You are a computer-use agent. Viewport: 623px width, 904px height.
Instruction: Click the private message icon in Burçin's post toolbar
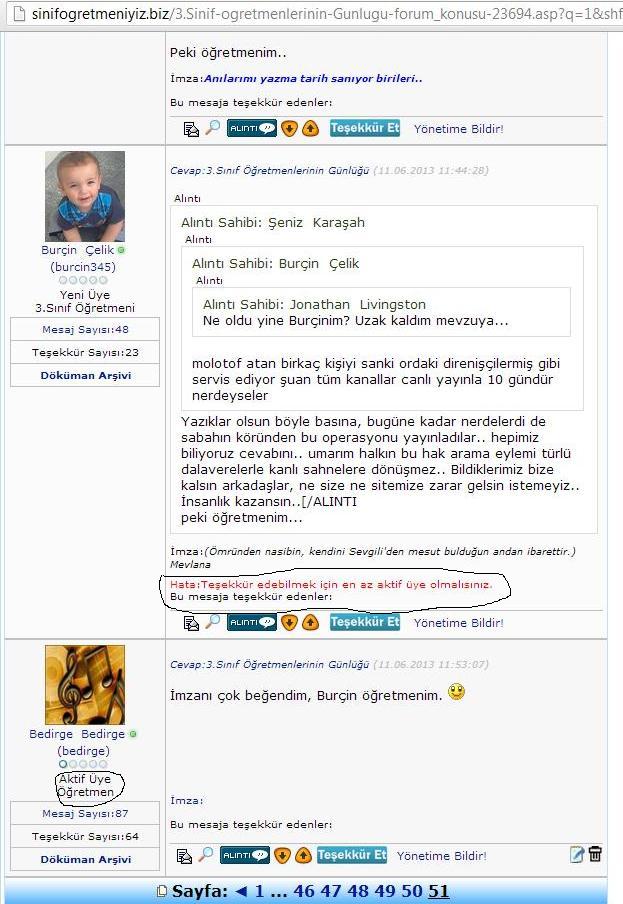(x=191, y=623)
